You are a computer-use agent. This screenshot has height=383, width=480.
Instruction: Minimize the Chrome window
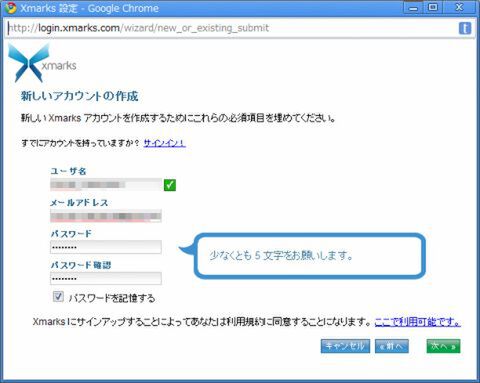413,8
